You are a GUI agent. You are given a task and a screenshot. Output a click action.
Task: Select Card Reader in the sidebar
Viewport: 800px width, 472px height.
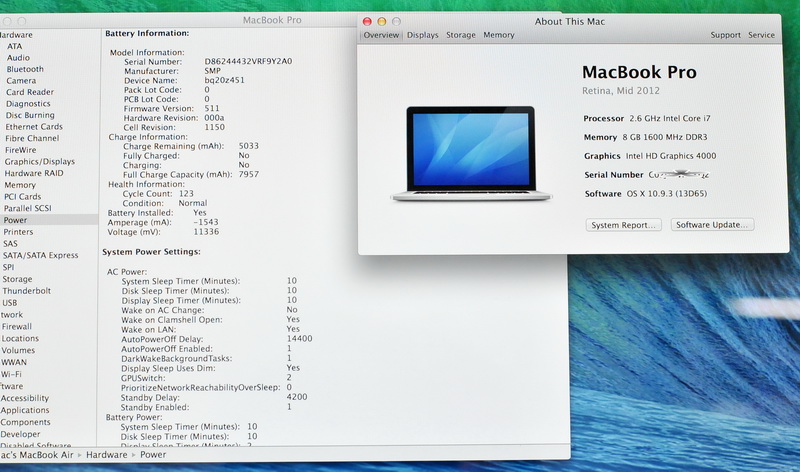[30, 92]
